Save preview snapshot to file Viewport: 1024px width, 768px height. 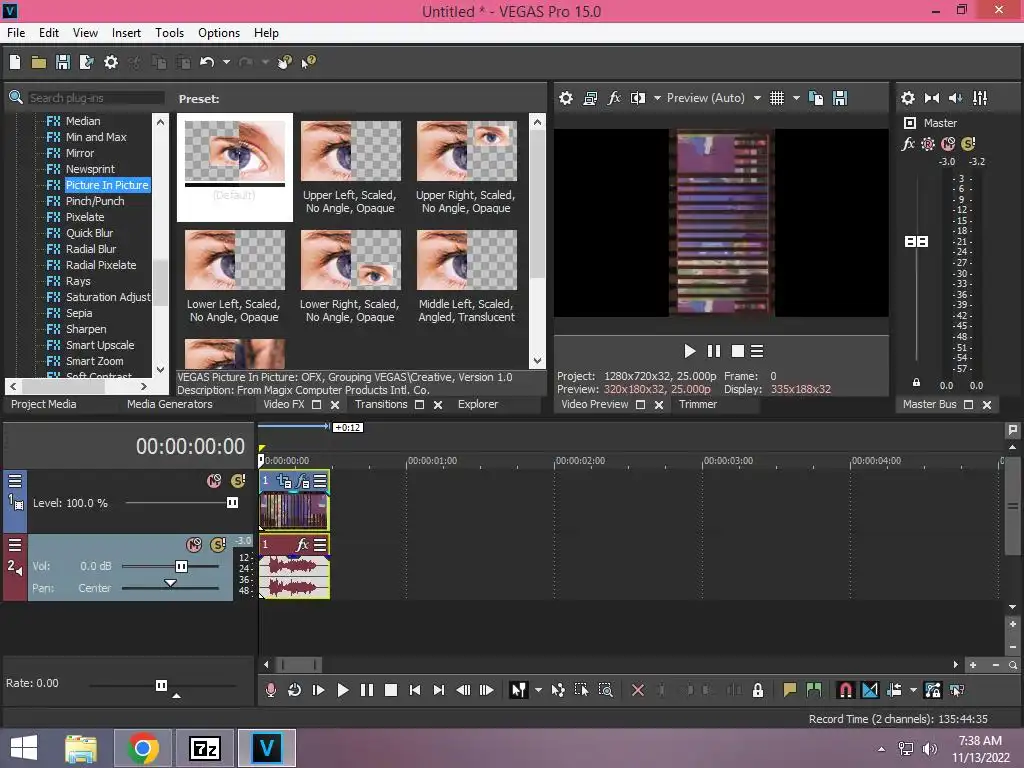840,98
